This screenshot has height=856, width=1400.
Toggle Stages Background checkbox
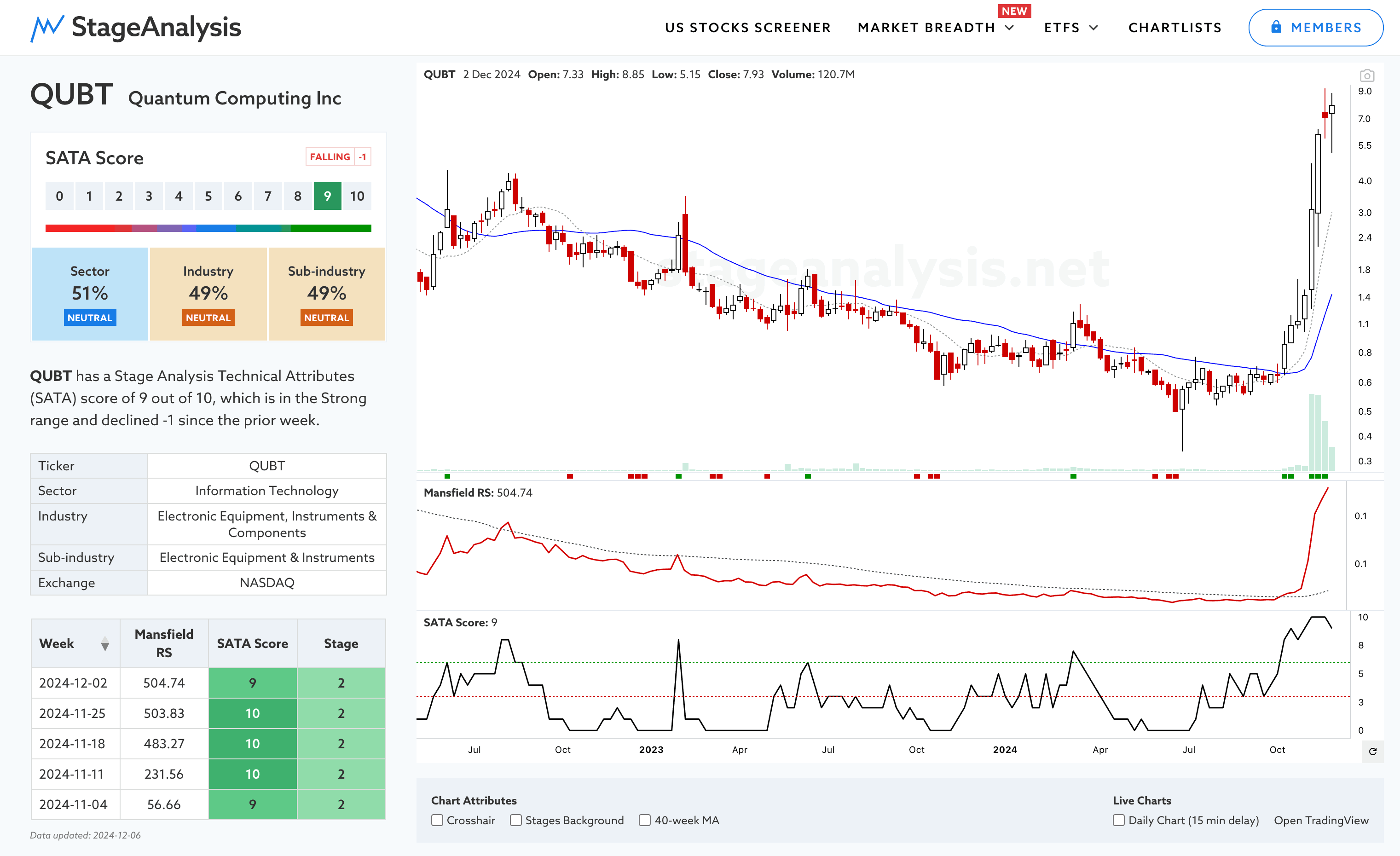[516, 820]
